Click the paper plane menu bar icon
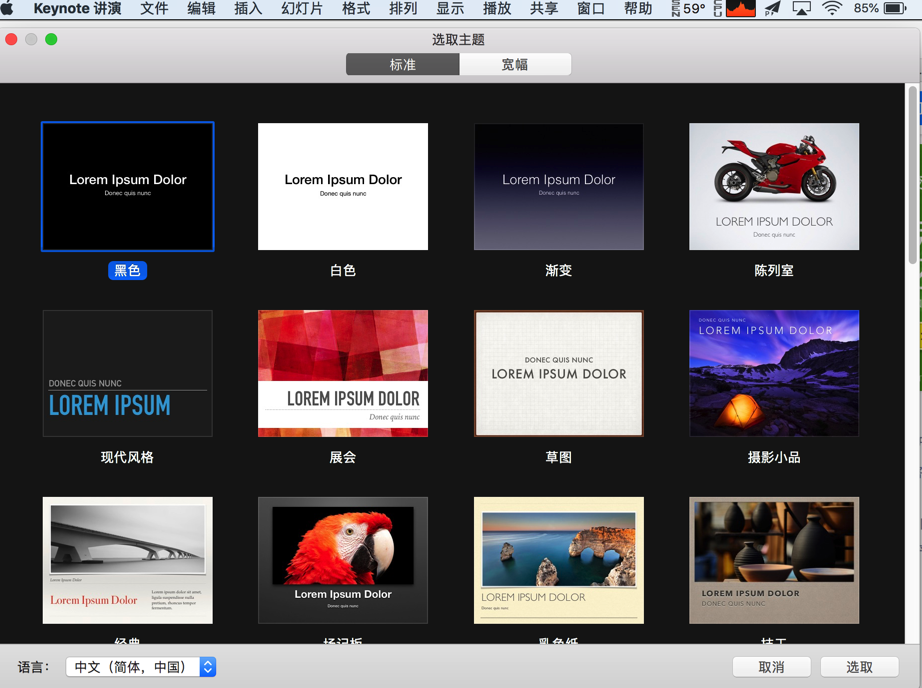The width and height of the screenshot is (922, 688). tap(772, 8)
